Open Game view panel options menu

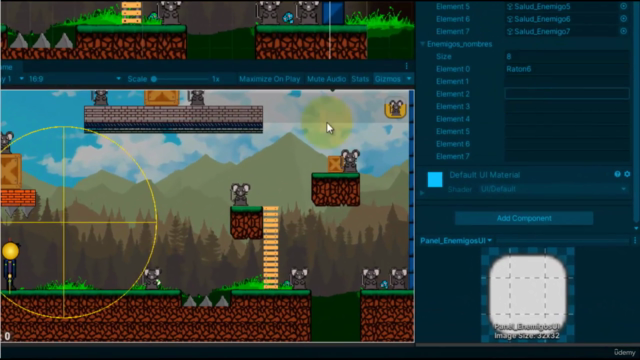click(x=407, y=66)
